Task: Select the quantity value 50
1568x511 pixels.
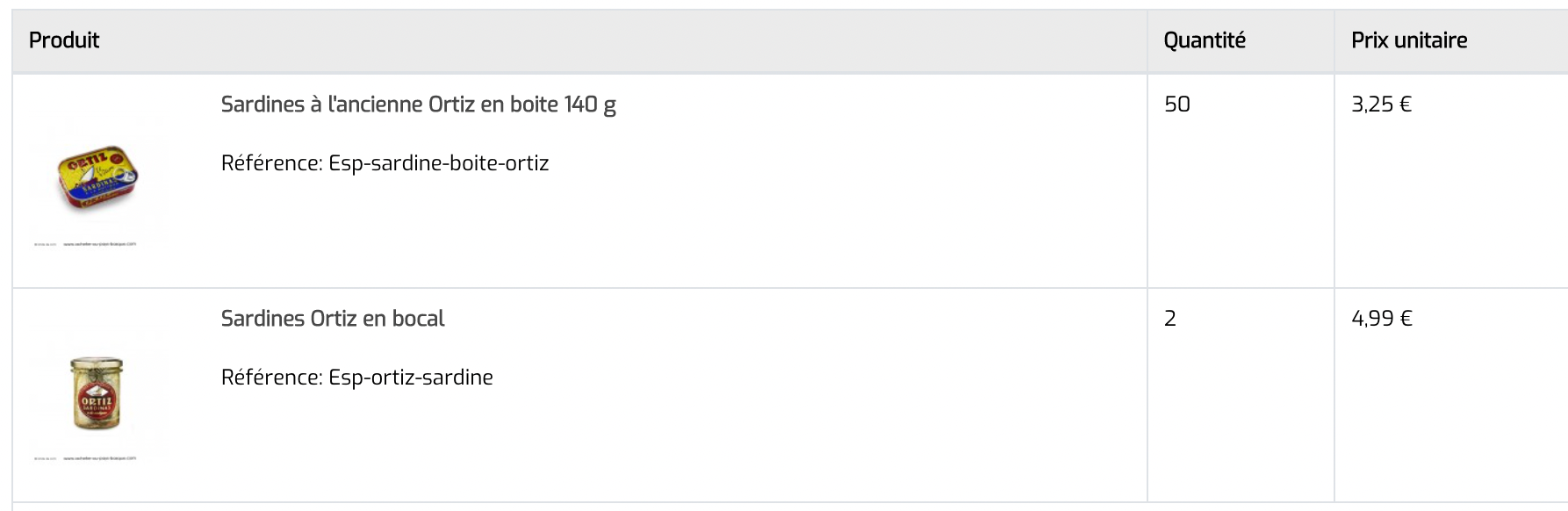Action: 1176,104
